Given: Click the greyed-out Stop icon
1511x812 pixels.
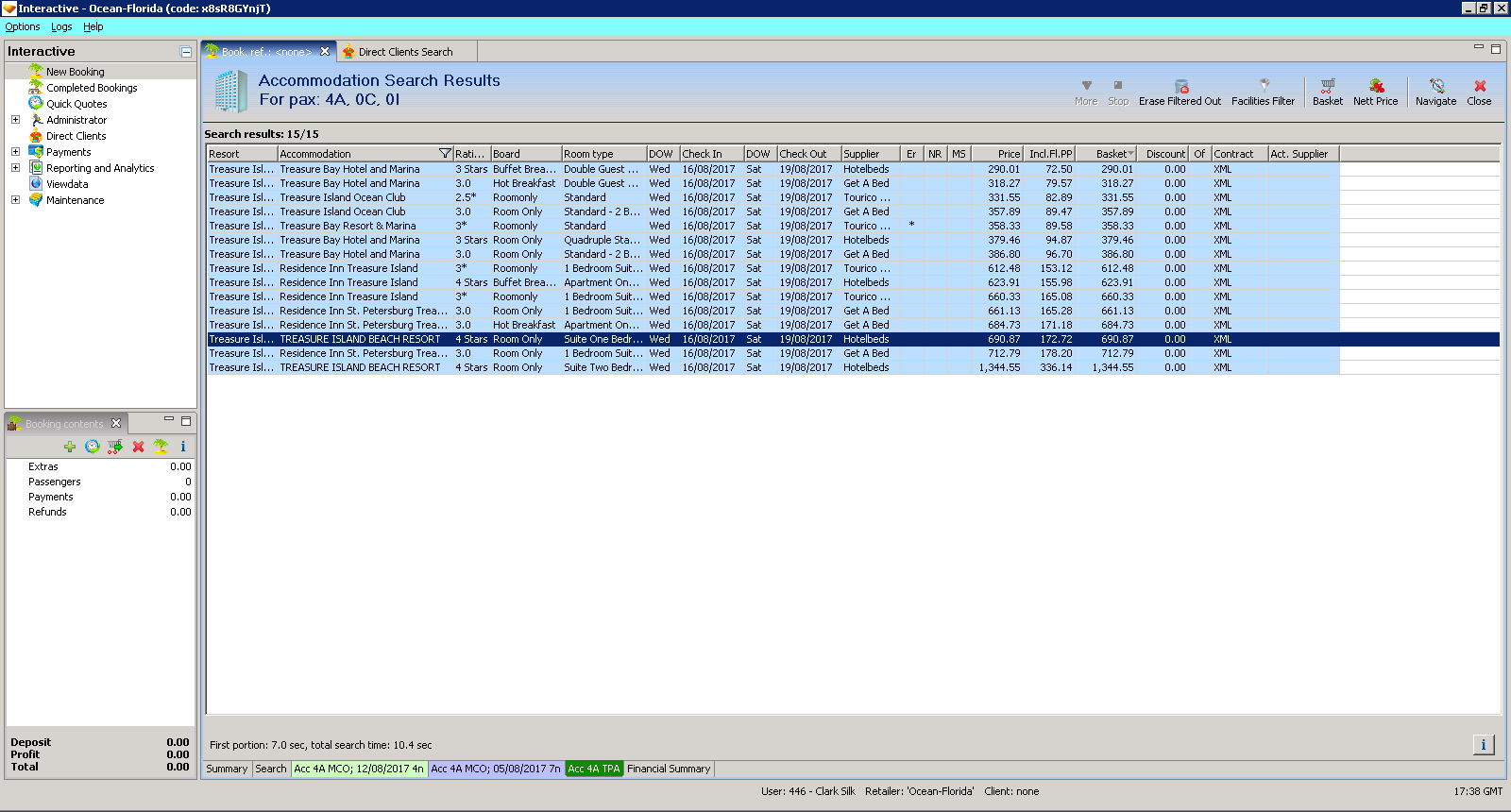Looking at the screenshot, I should (x=1118, y=86).
